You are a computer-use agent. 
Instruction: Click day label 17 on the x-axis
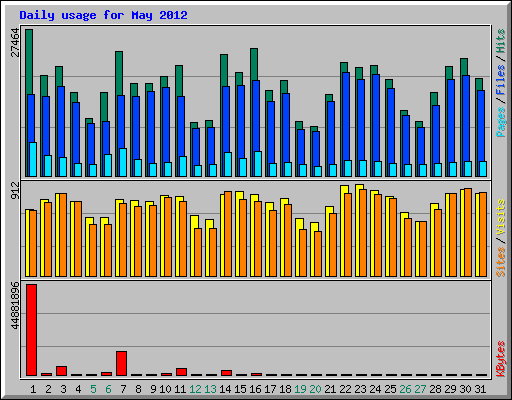[270, 389]
